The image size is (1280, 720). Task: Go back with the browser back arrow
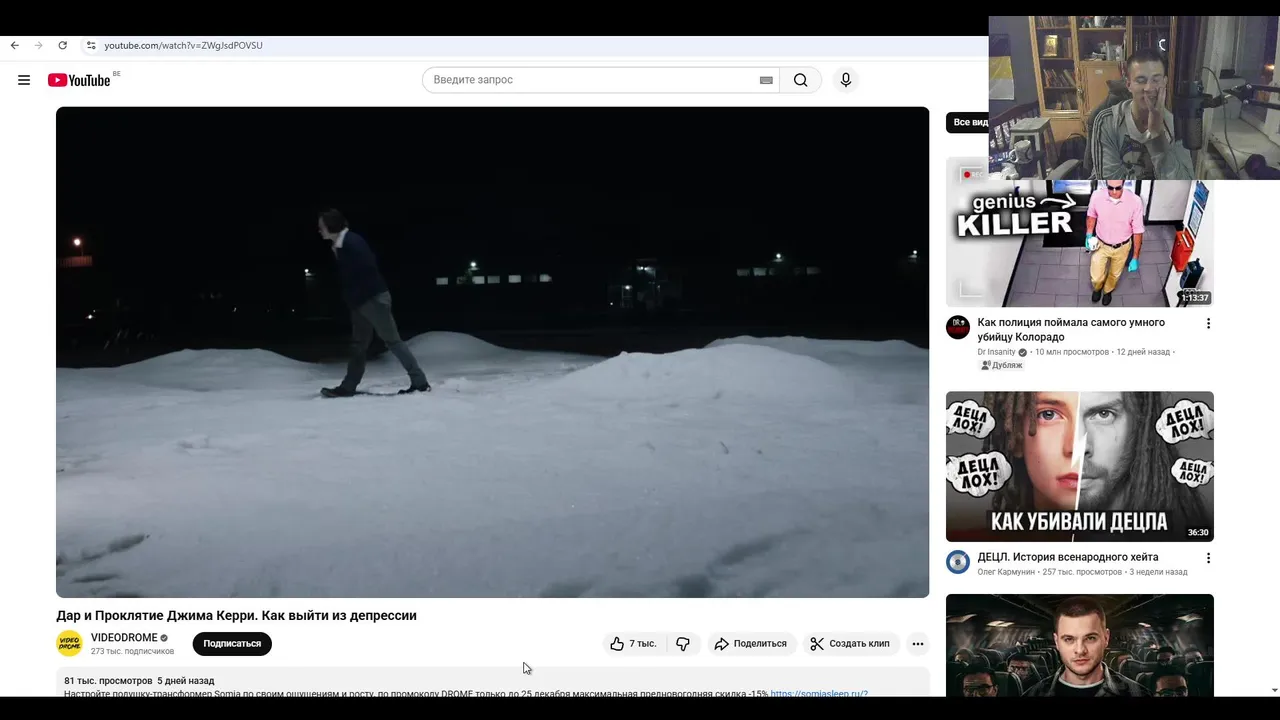[x=15, y=45]
